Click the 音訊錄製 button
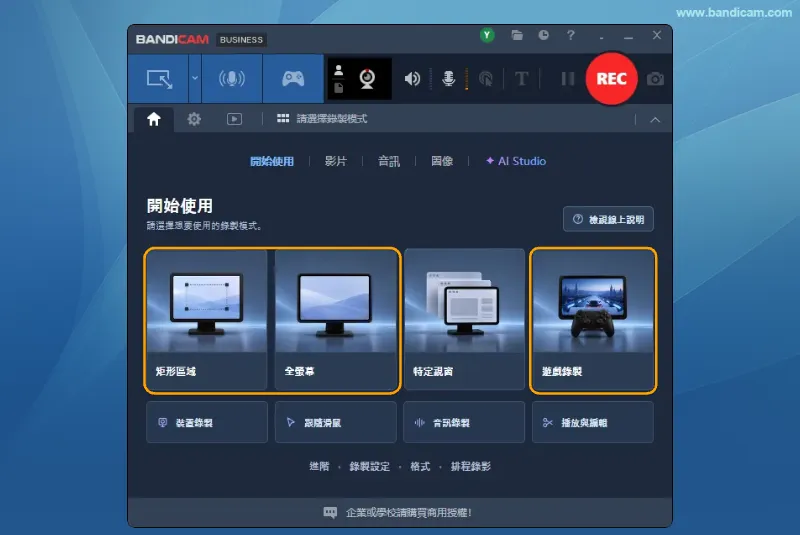The image size is (800, 535). (464, 422)
